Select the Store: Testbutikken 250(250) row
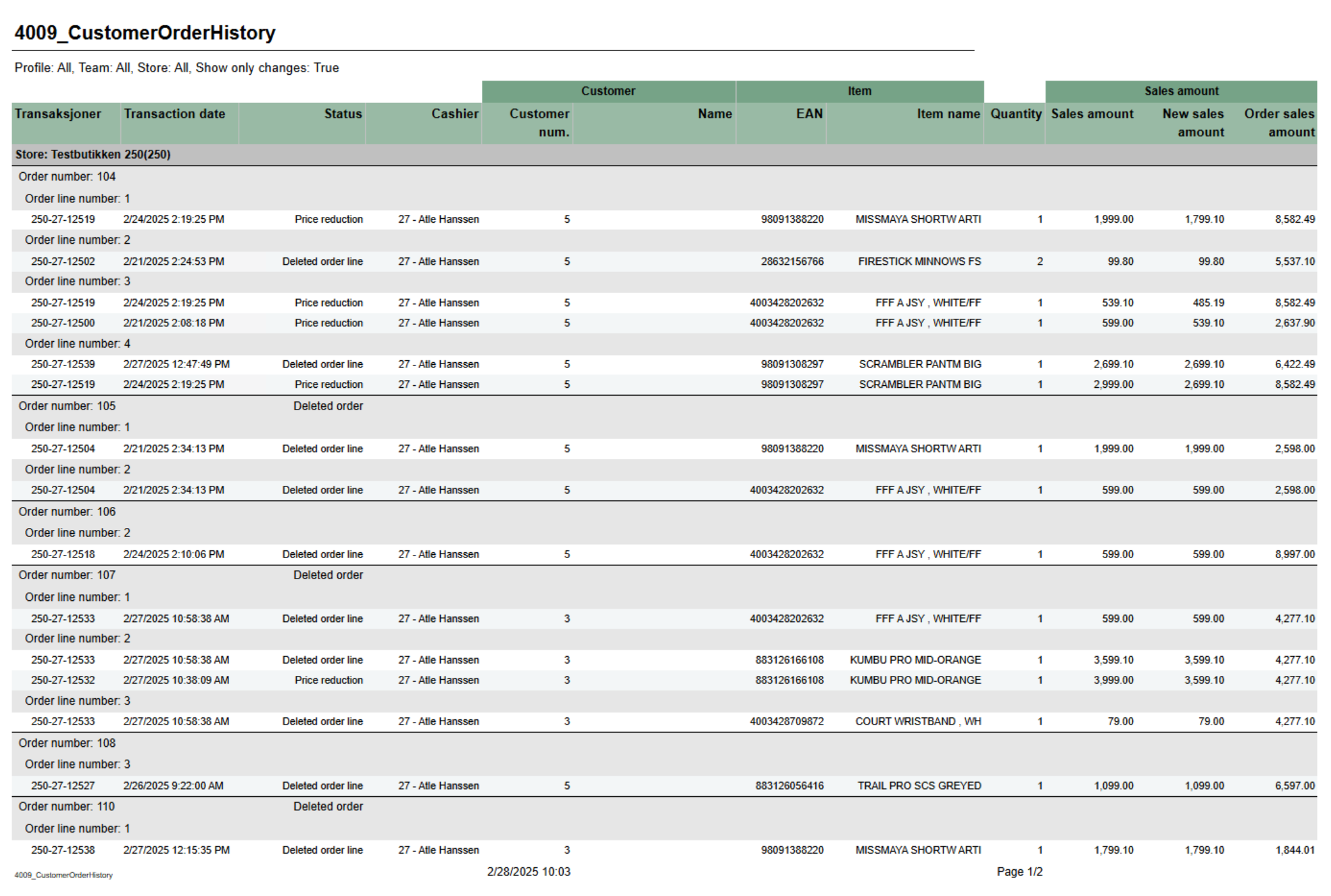1331x896 pixels. (93, 154)
